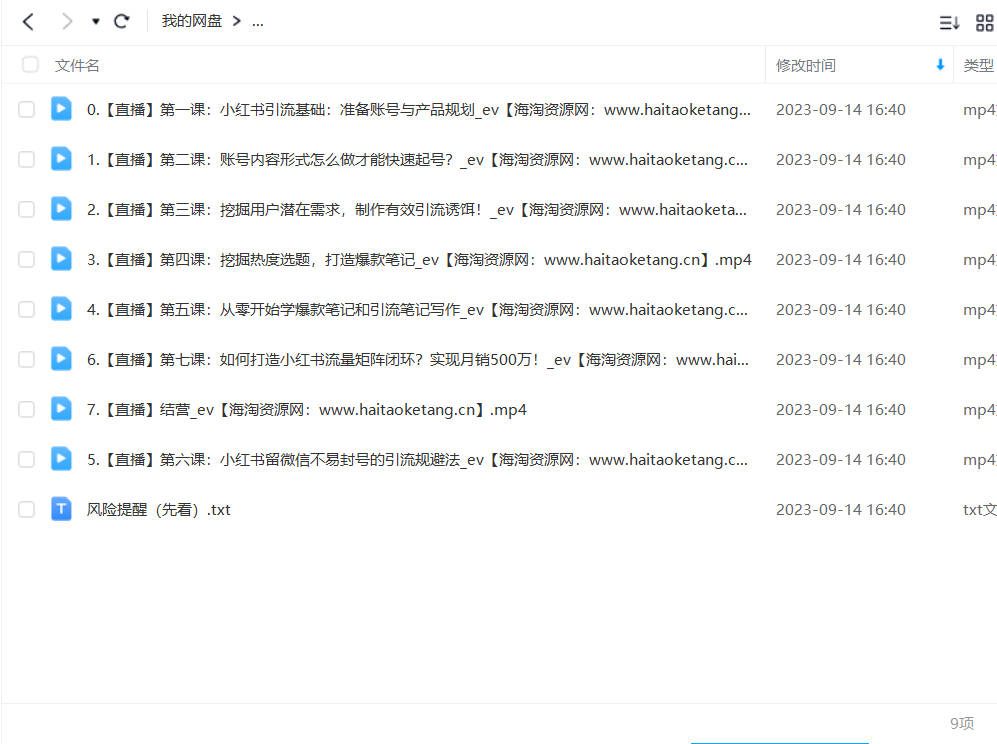Image resolution: width=997 pixels, height=744 pixels.
Task: Select file 7.【直播】结营_ev
Action: click(x=306, y=410)
